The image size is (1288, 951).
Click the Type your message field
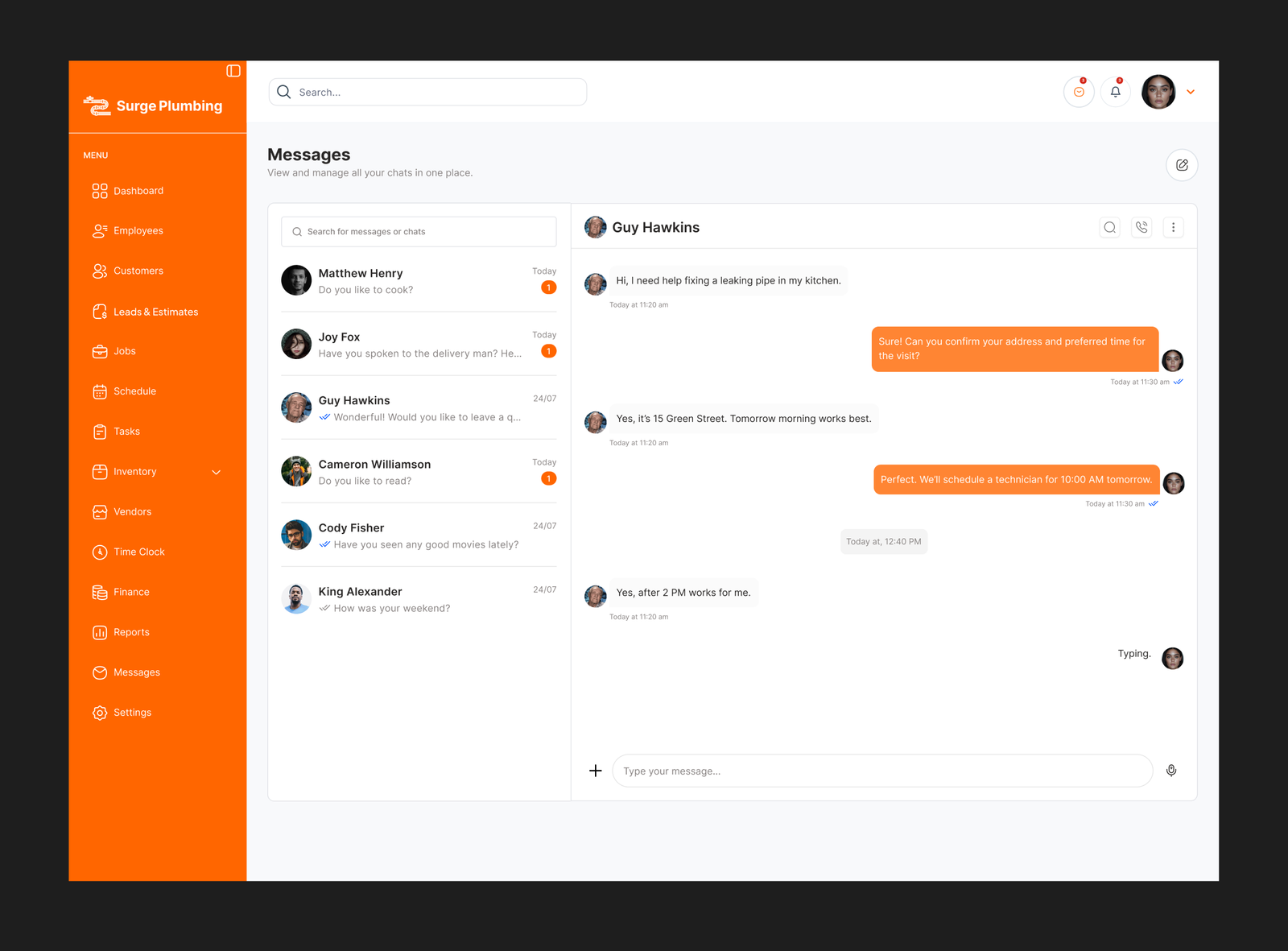(x=881, y=771)
